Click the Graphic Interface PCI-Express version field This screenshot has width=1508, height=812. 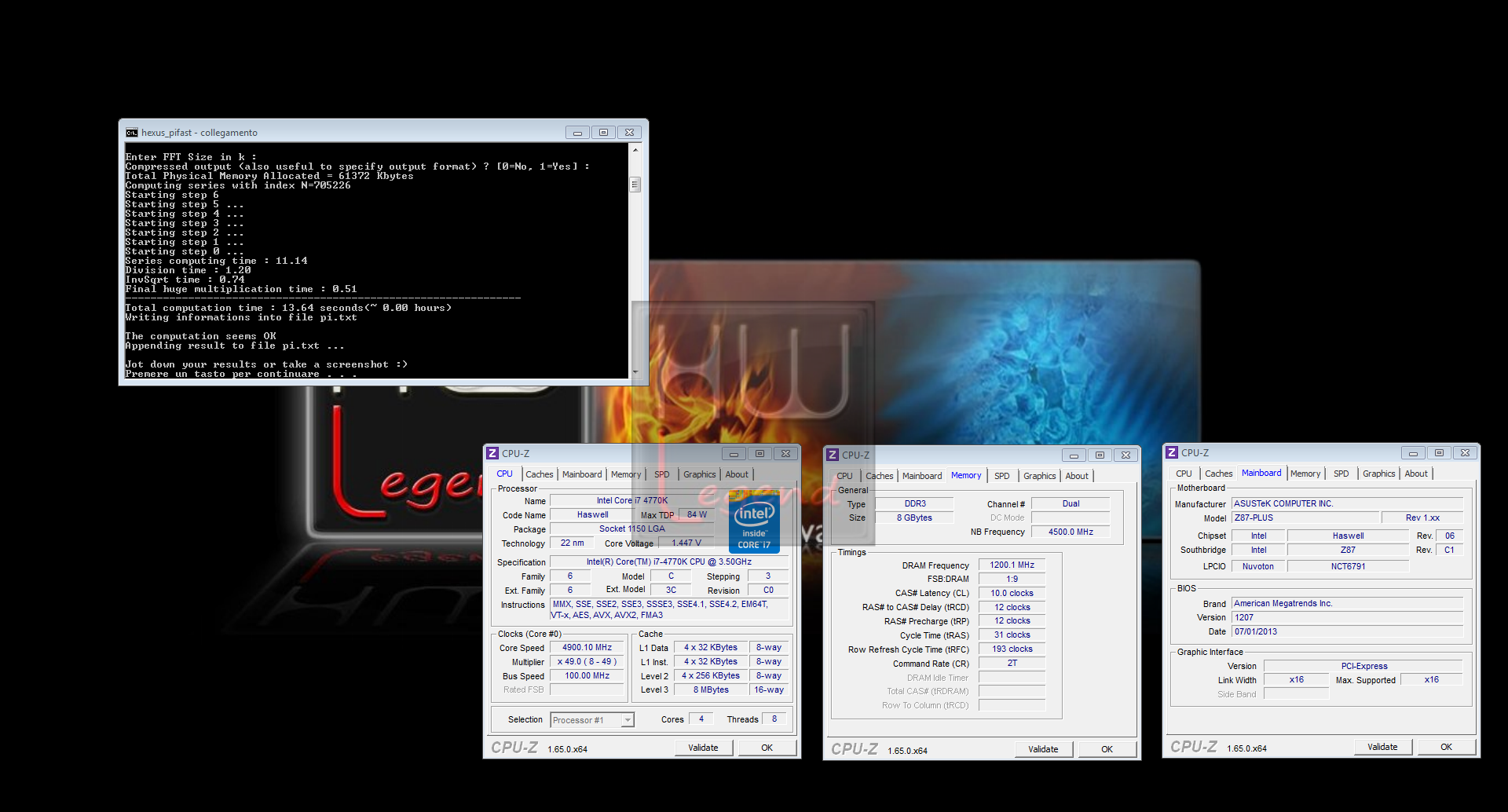[x=1364, y=667]
